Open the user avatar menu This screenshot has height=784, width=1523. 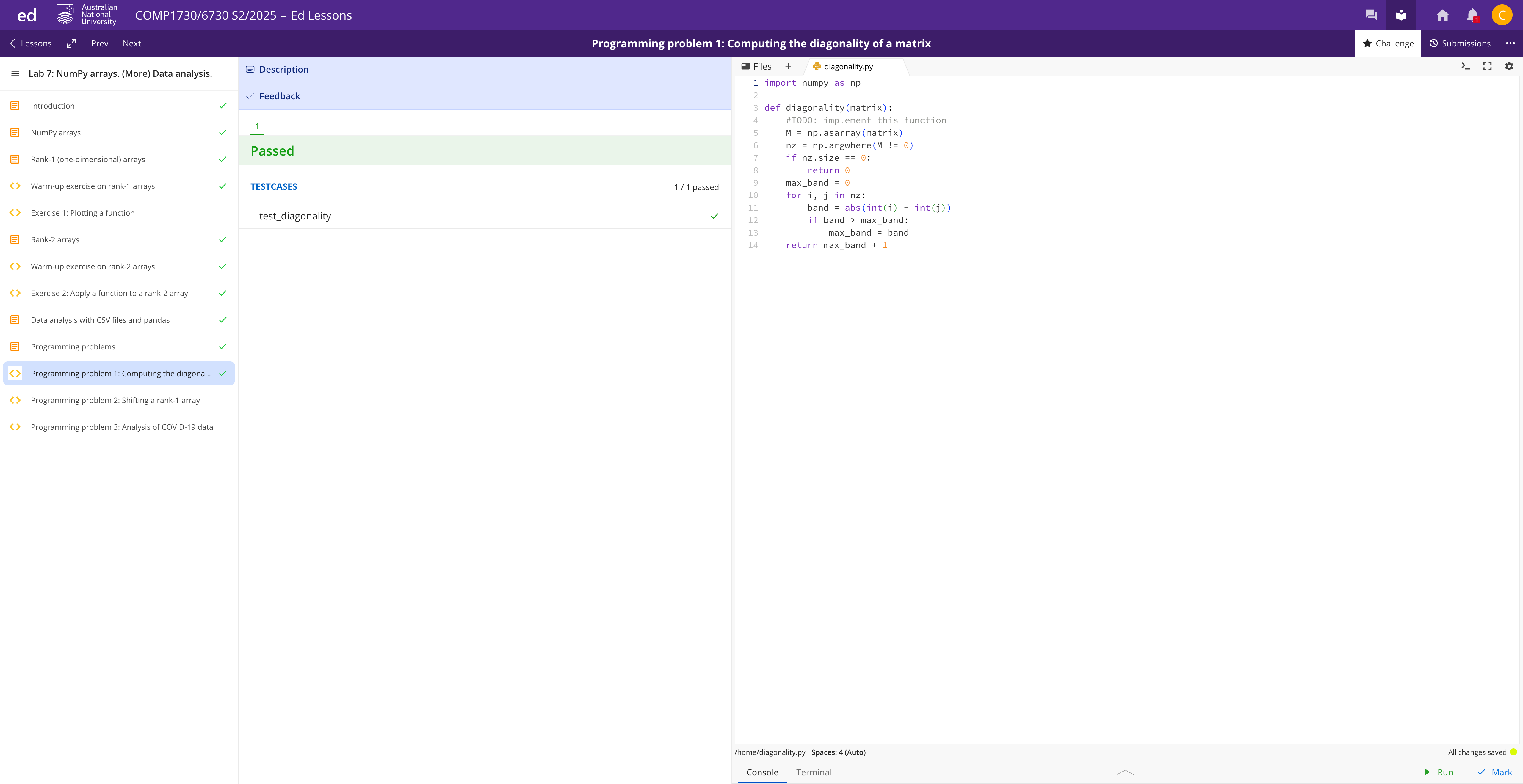(x=1502, y=15)
